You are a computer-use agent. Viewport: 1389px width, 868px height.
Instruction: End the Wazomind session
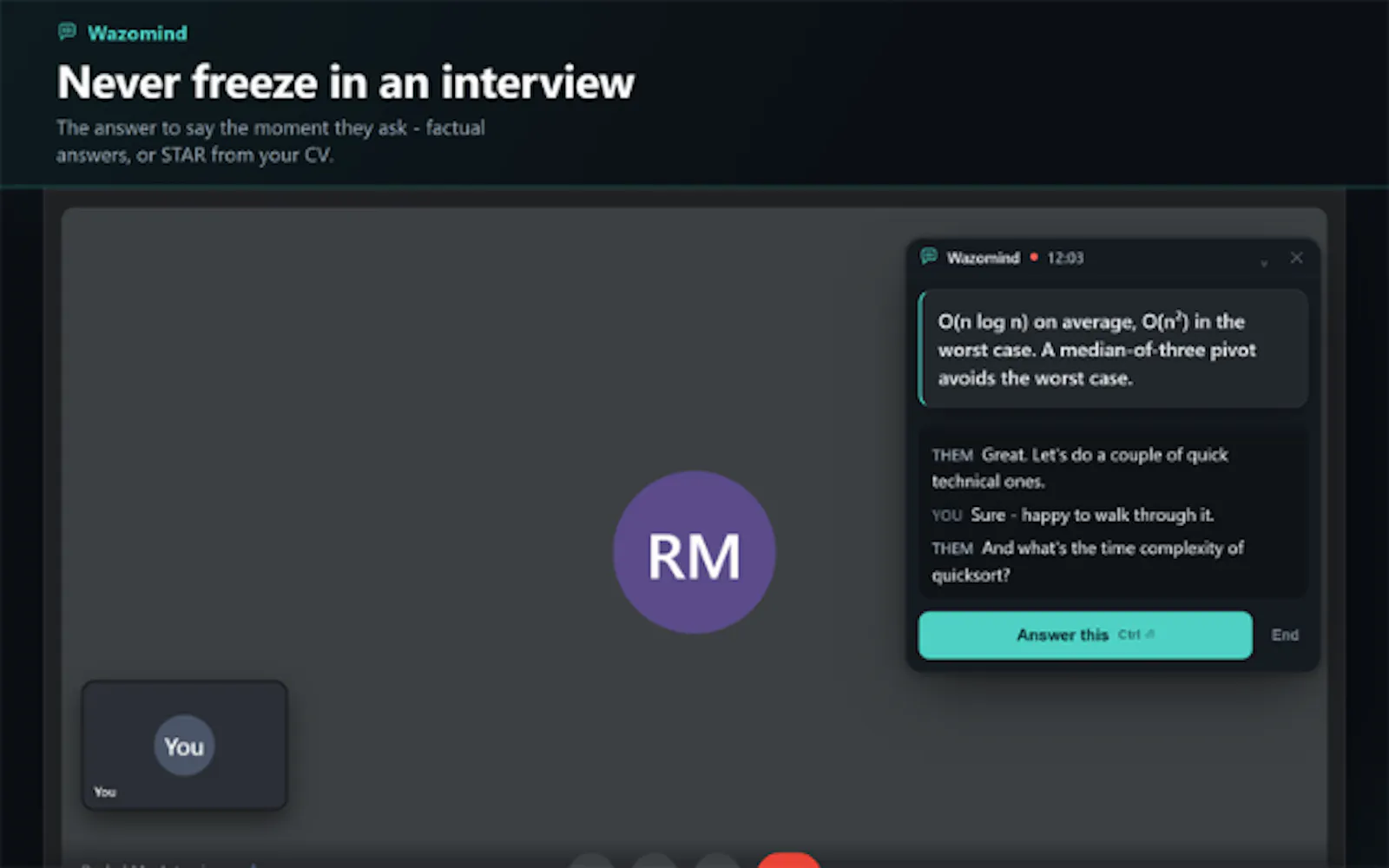click(x=1285, y=635)
